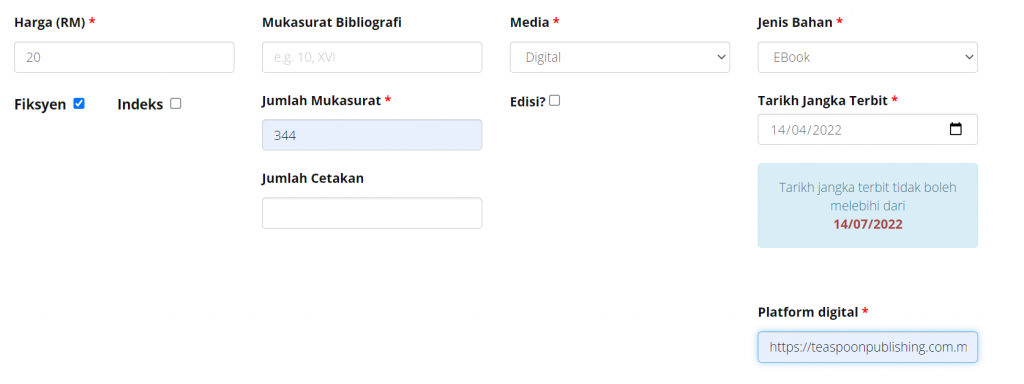This screenshot has height=384, width=1024.
Task: Click the red 14/07/2022 deadline text
Action: [x=867, y=225]
